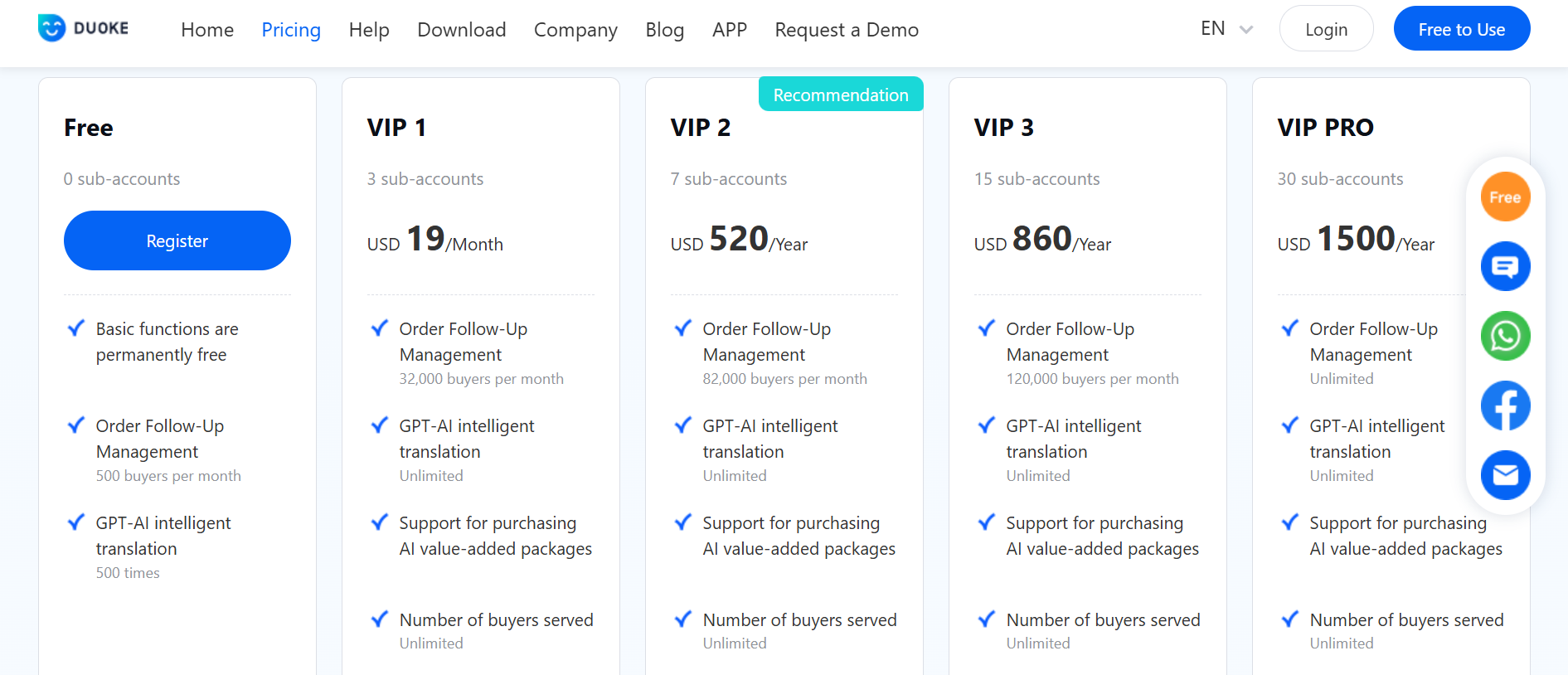Click the language selector chevron arrow

click(1245, 30)
